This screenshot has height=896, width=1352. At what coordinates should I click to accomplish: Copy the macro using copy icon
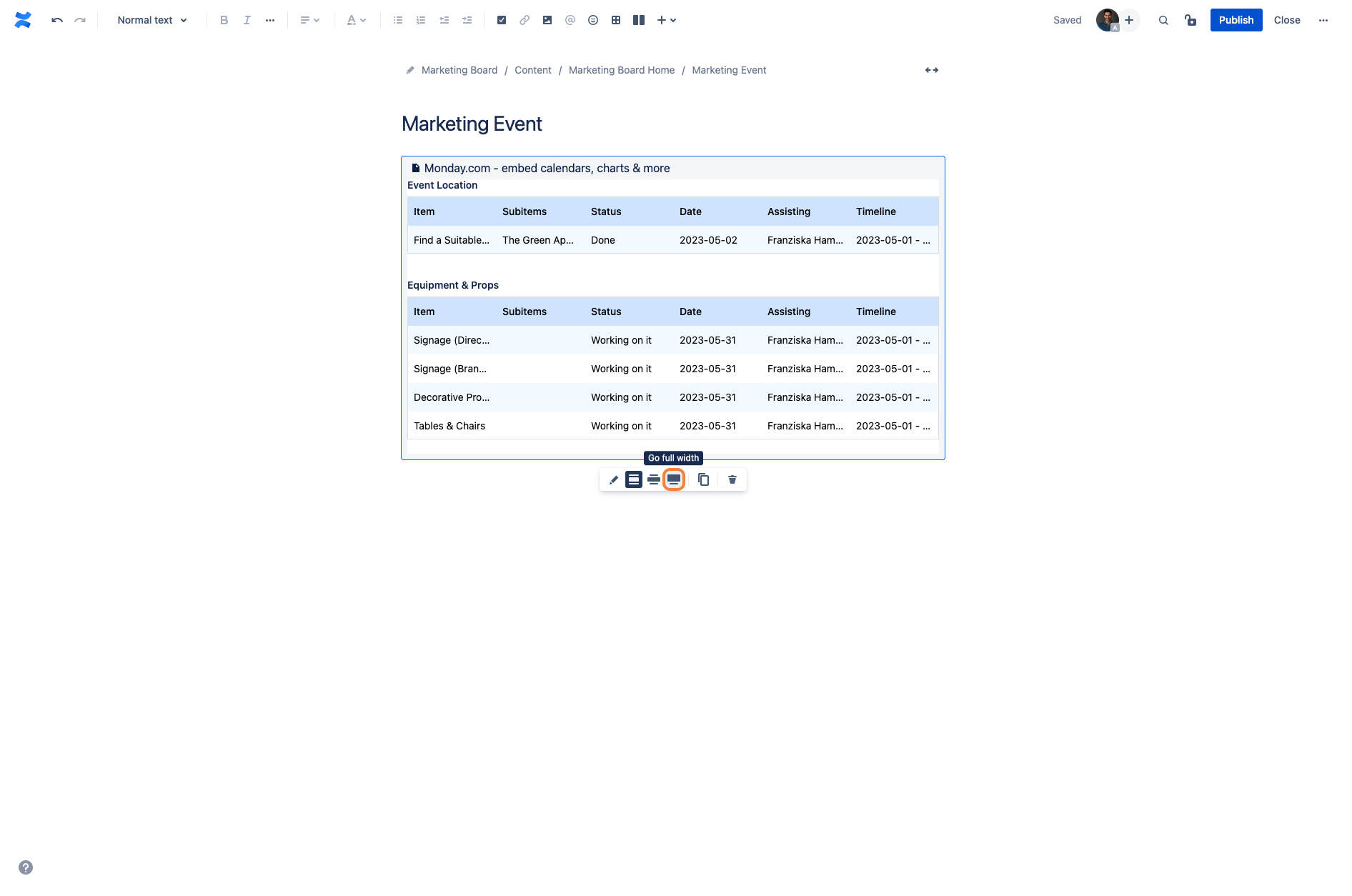click(x=703, y=479)
